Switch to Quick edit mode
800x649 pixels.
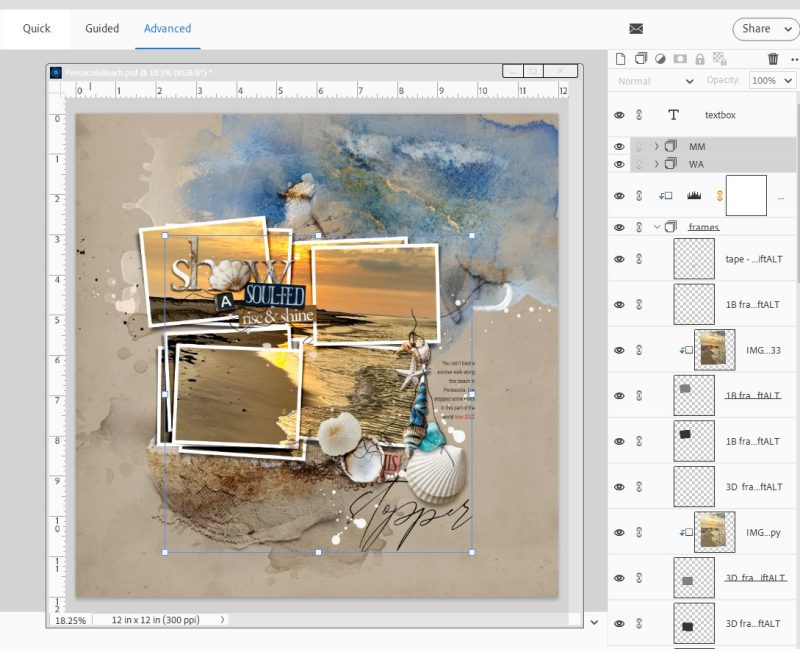[x=36, y=29]
